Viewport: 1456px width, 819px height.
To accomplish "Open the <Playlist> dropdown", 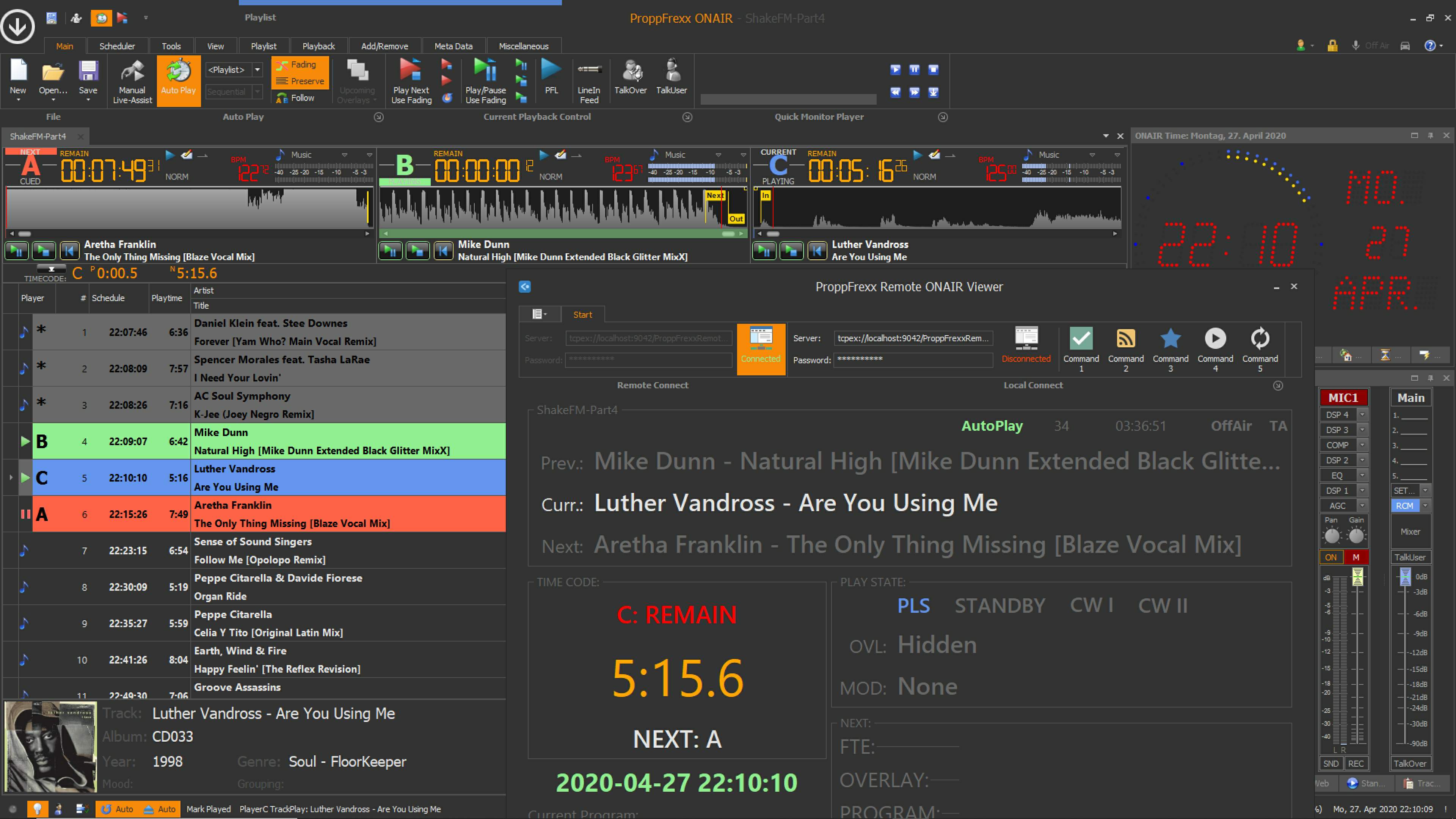I will 257,70.
